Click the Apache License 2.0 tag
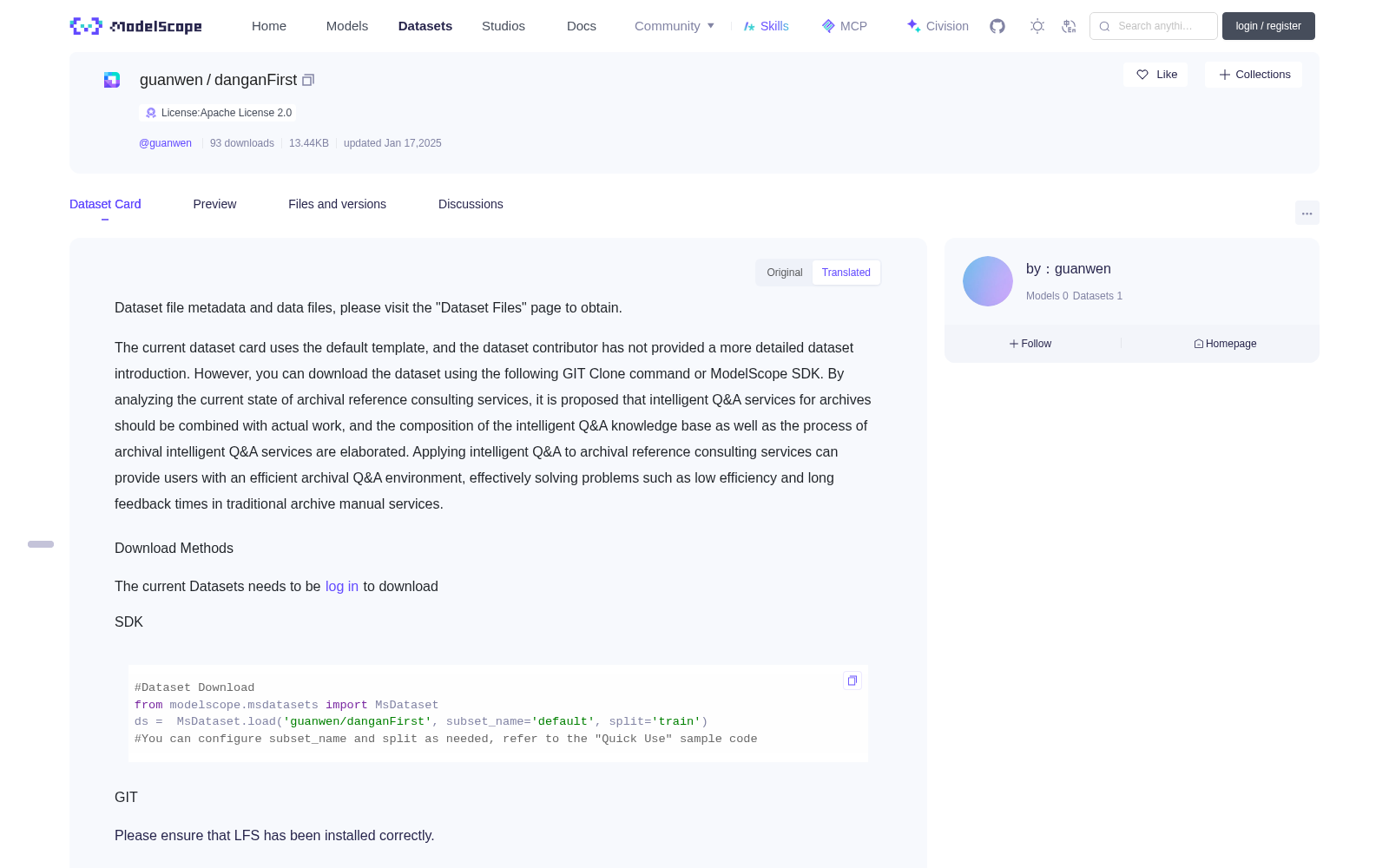This screenshot has height=868, width=1389. (x=218, y=113)
